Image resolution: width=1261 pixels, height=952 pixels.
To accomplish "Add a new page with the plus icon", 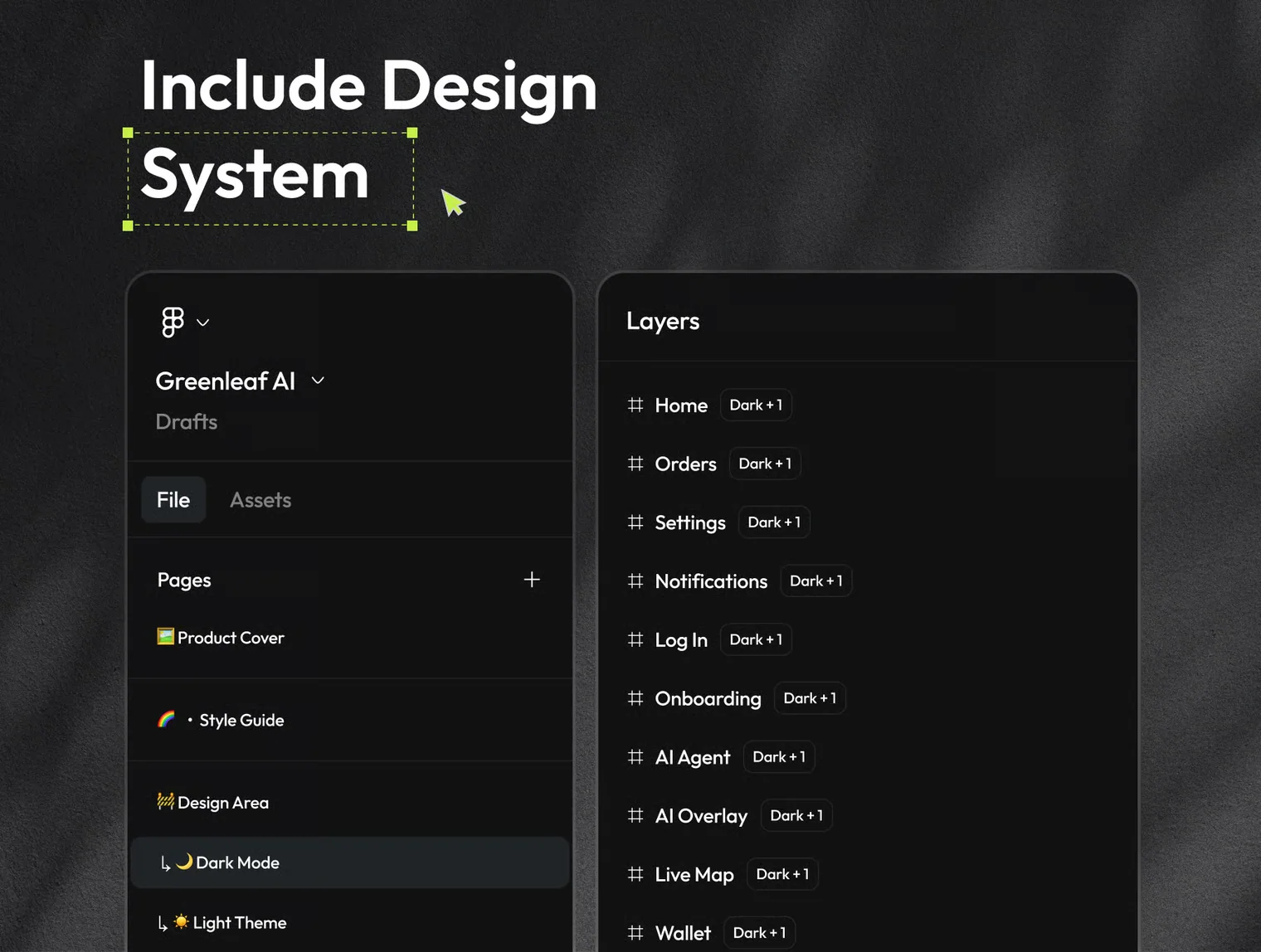I will (532, 580).
